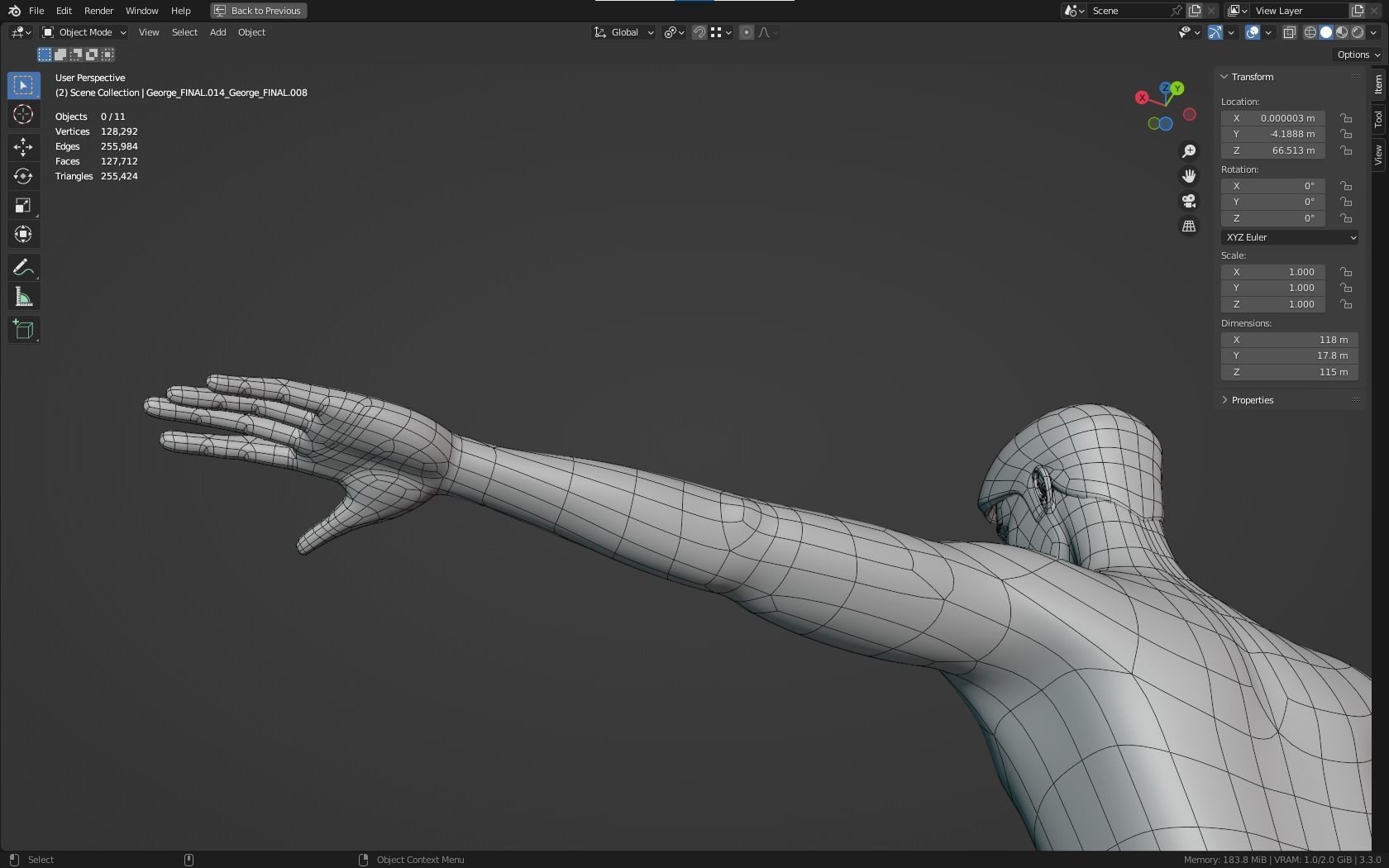The image size is (1389, 868).
Task: Toggle X-ray mode
Action: pos(1289,32)
